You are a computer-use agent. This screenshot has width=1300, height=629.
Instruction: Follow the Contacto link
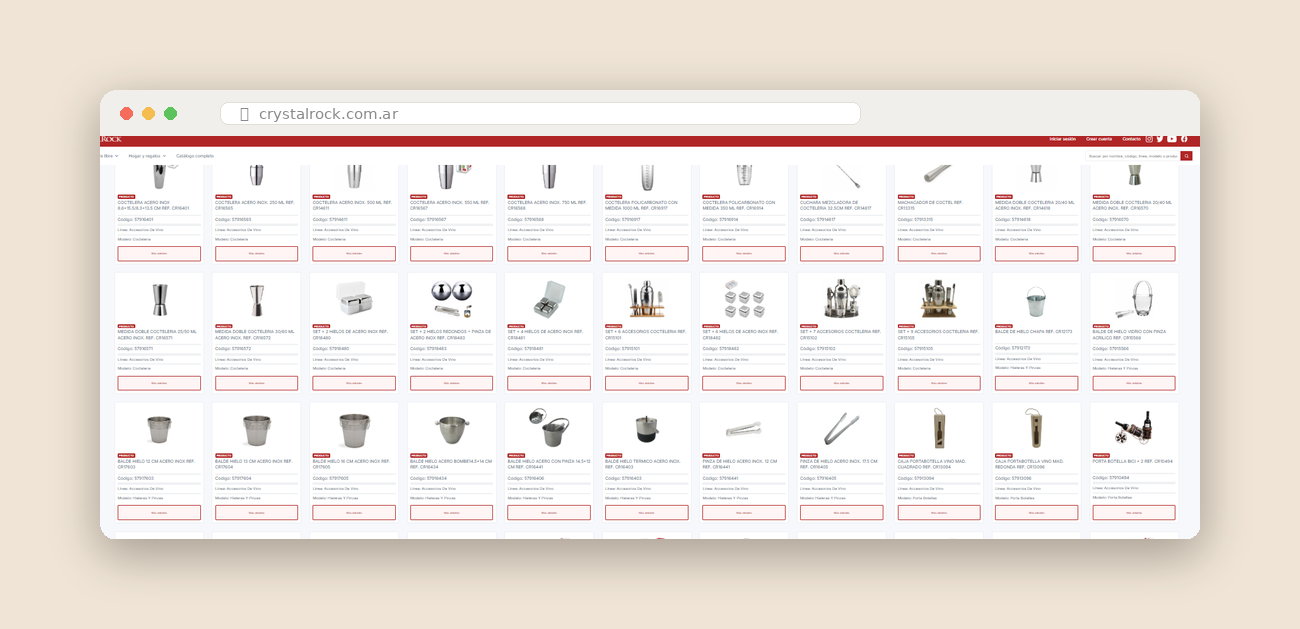tap(1131, 139)
